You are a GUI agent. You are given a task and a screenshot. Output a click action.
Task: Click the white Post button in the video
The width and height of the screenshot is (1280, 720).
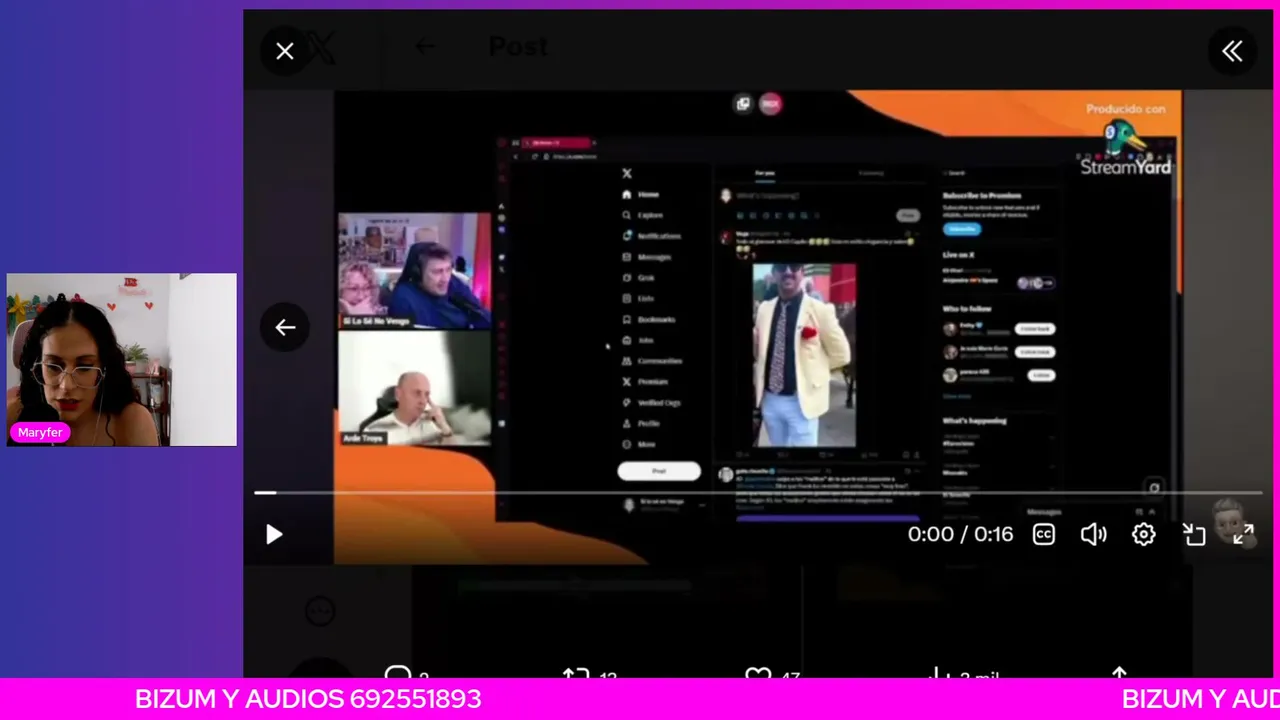659,471
